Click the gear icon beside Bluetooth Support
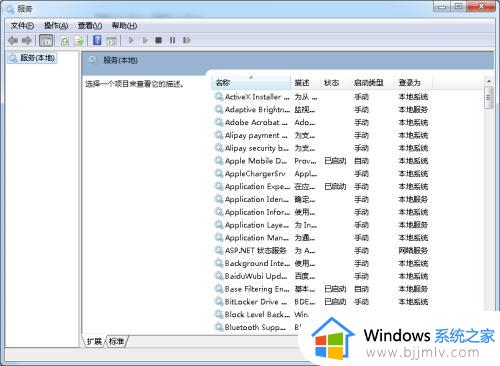The height and width of the screenshot is (366, 500). (219, 327)
